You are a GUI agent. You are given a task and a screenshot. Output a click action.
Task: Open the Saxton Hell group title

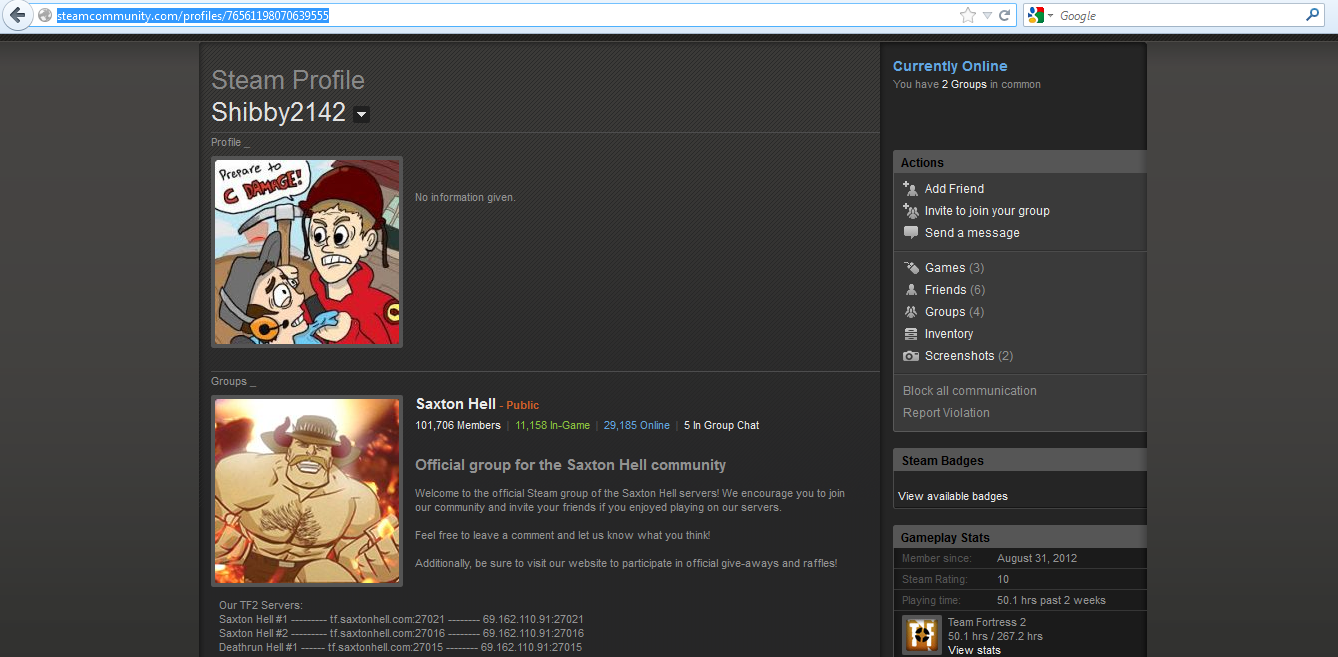pyautogui.click(x=455, y=404)
